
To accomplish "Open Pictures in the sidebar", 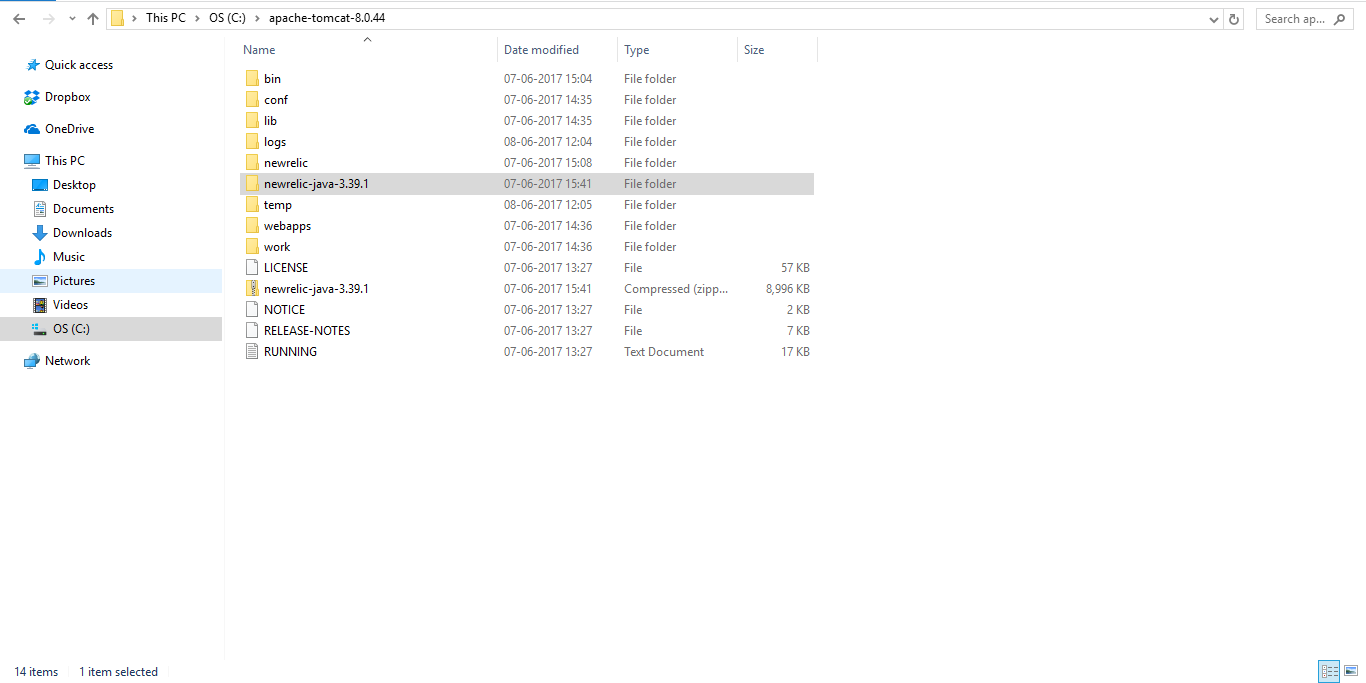I will pyautogui.click(x=74, y=281).
